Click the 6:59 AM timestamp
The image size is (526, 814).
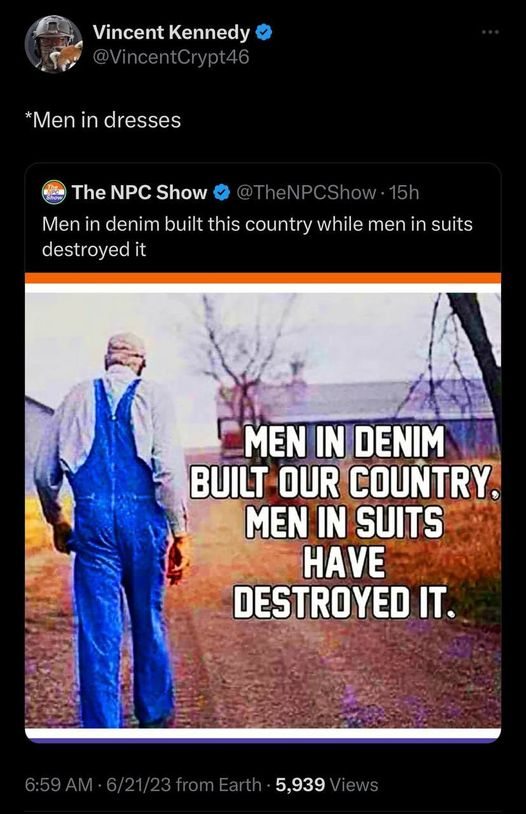(59, 784)
